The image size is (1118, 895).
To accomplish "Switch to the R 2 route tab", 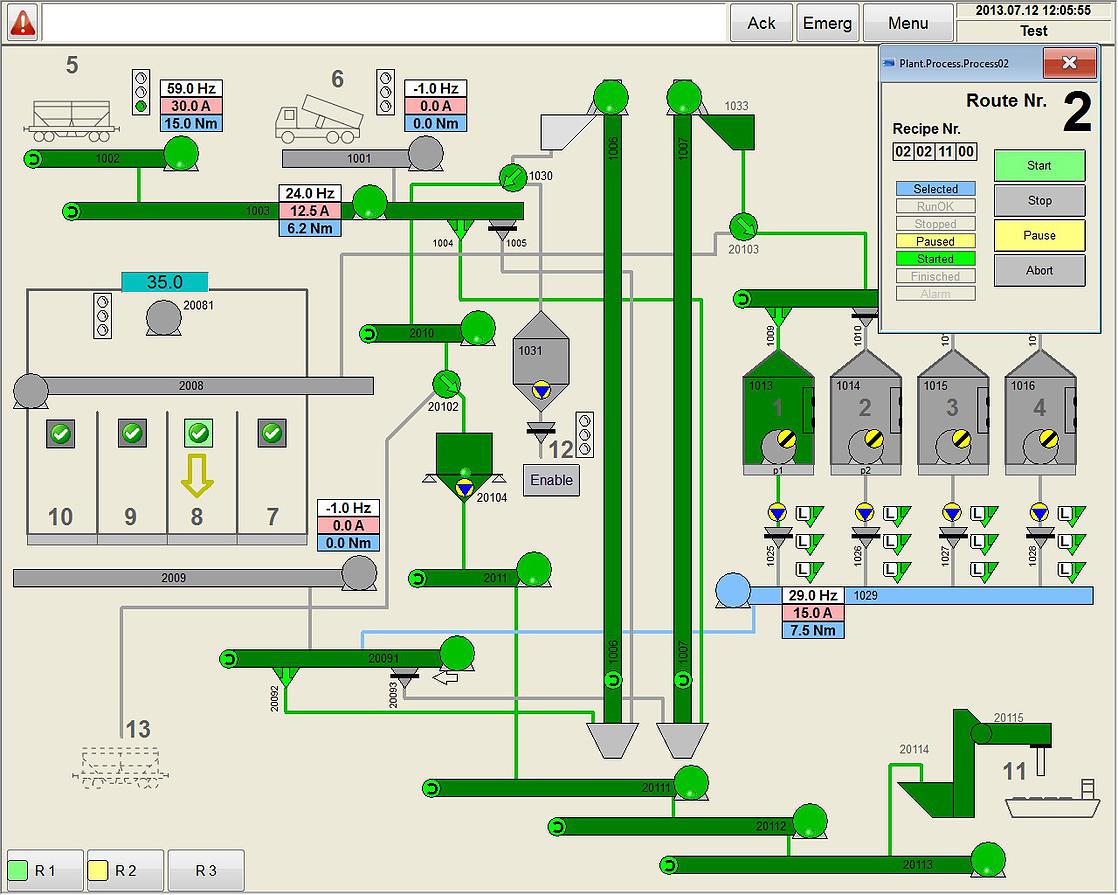I will [125, 870].
